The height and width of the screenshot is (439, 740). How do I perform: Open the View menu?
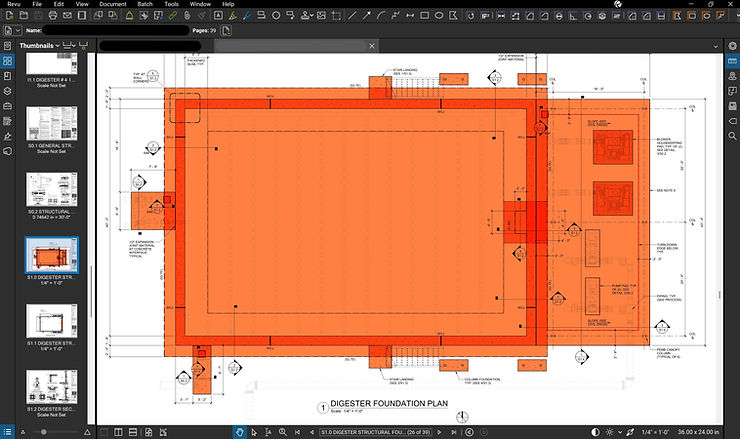[82, 4]
